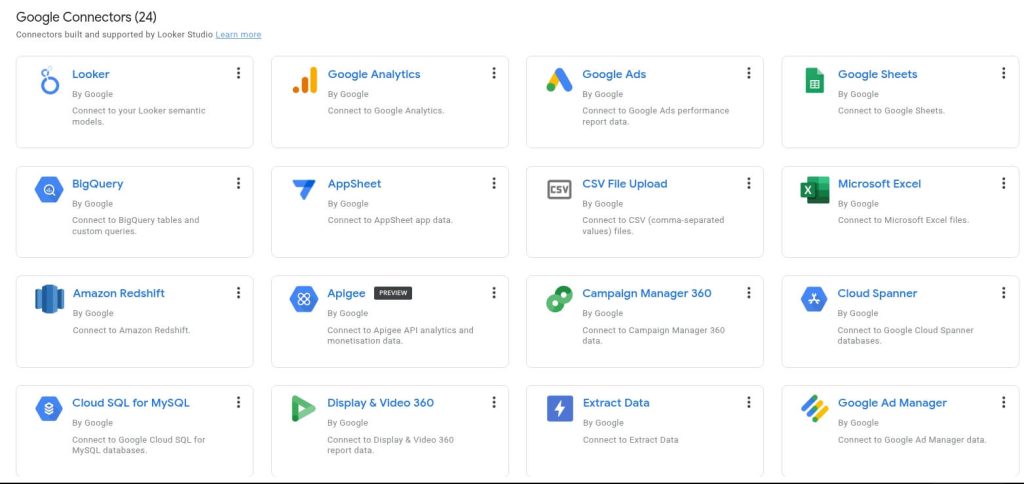Click the Apigee PREVIEW badge
Image resolution: width=1024 pixels, height=484 pixels.
pos(393,293)
